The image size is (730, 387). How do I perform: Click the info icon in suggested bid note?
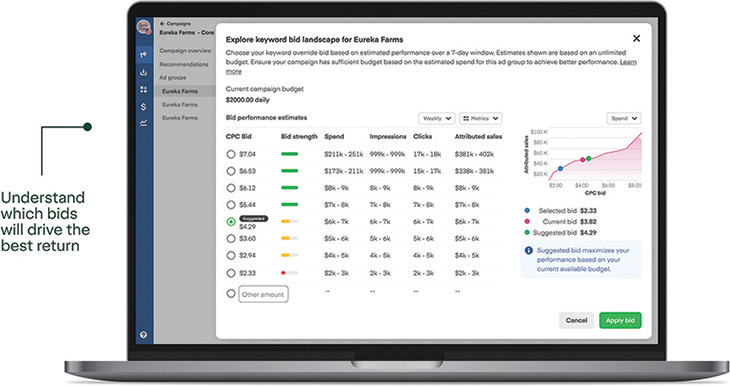point(528,251)
